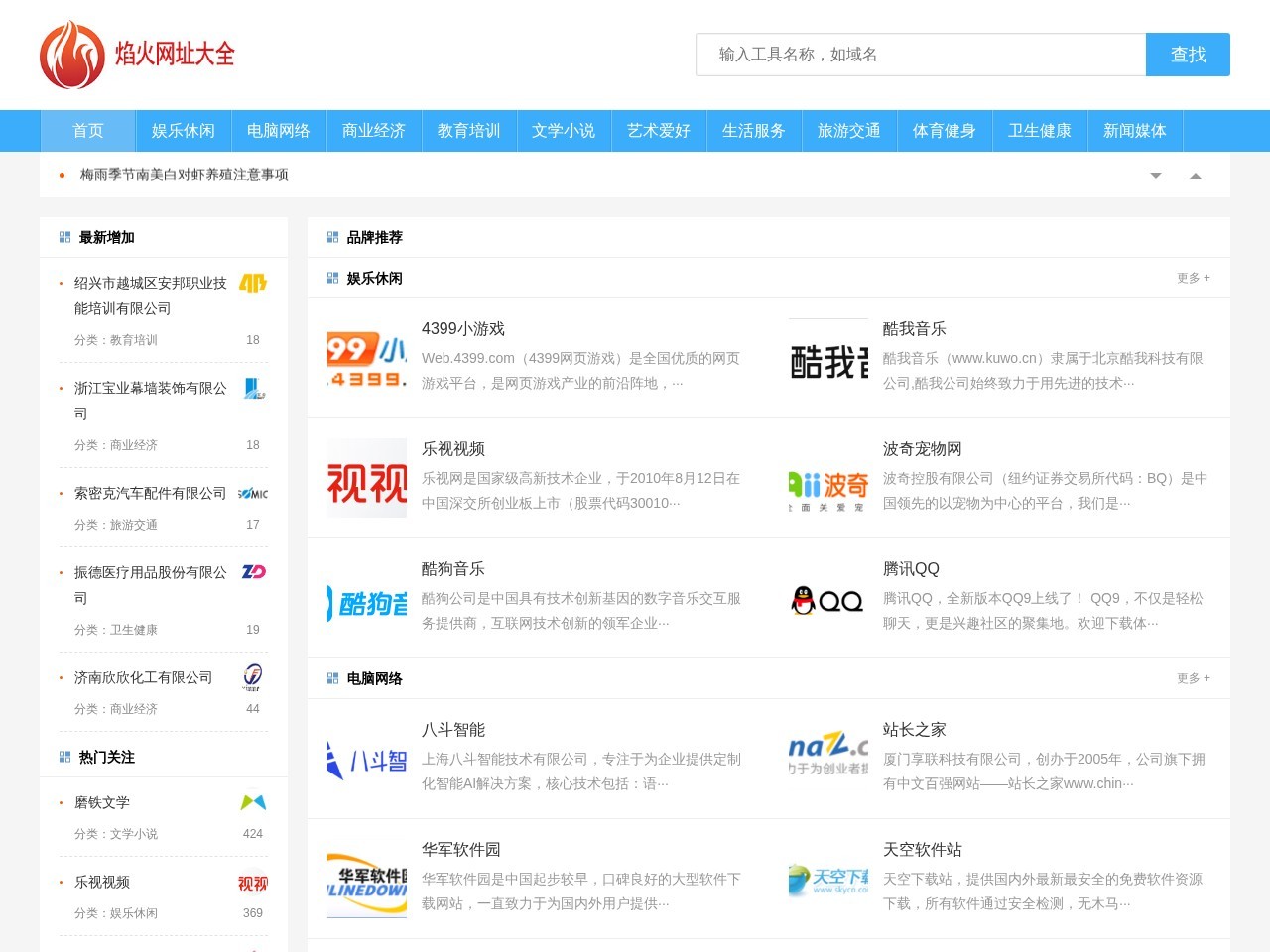Open the 卫生健康 navigation tab
This screenshot has height=952, width=1270.
click(x=1040, y=131)
